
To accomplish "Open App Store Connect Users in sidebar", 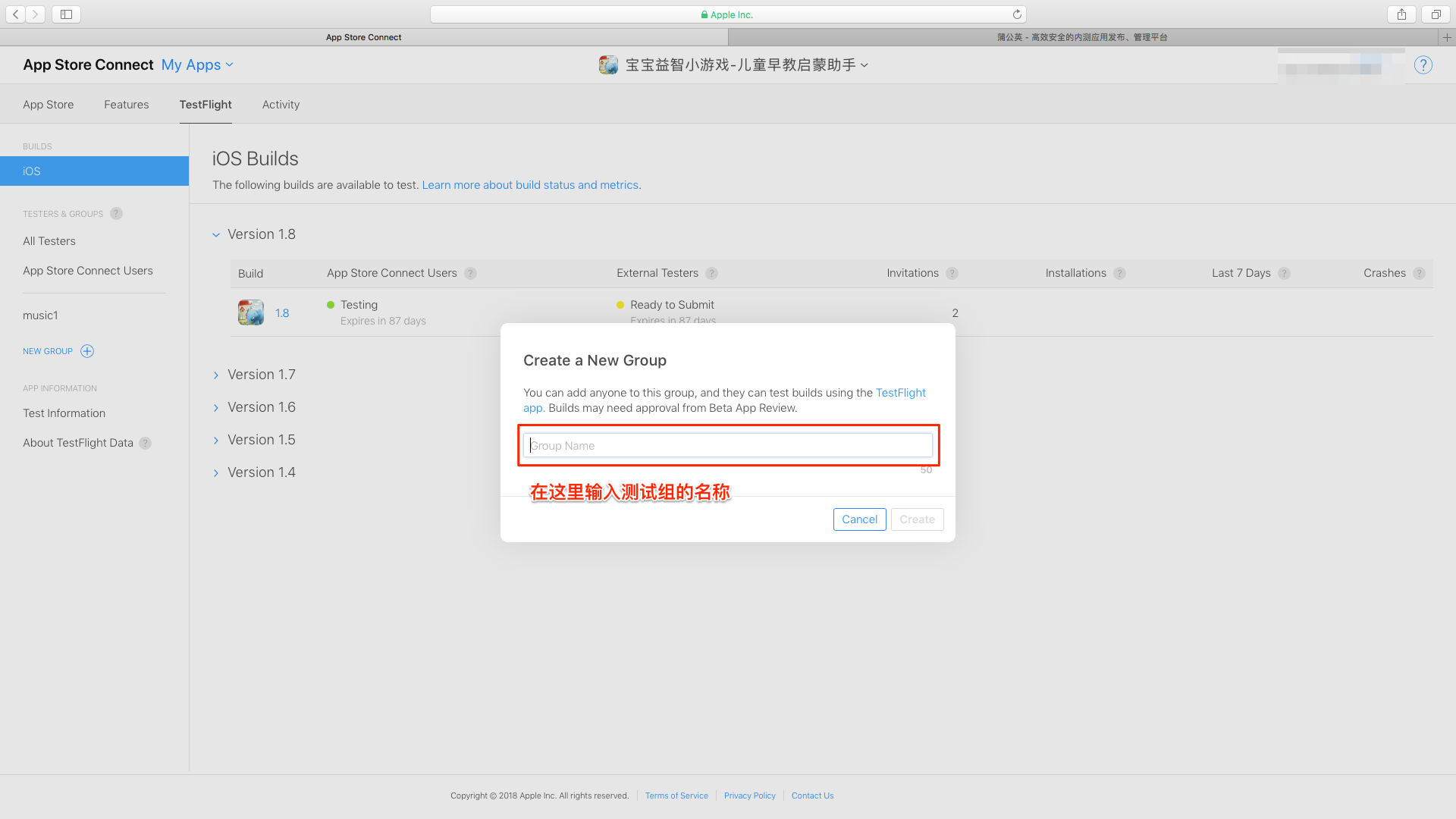I will pos(88,271).
